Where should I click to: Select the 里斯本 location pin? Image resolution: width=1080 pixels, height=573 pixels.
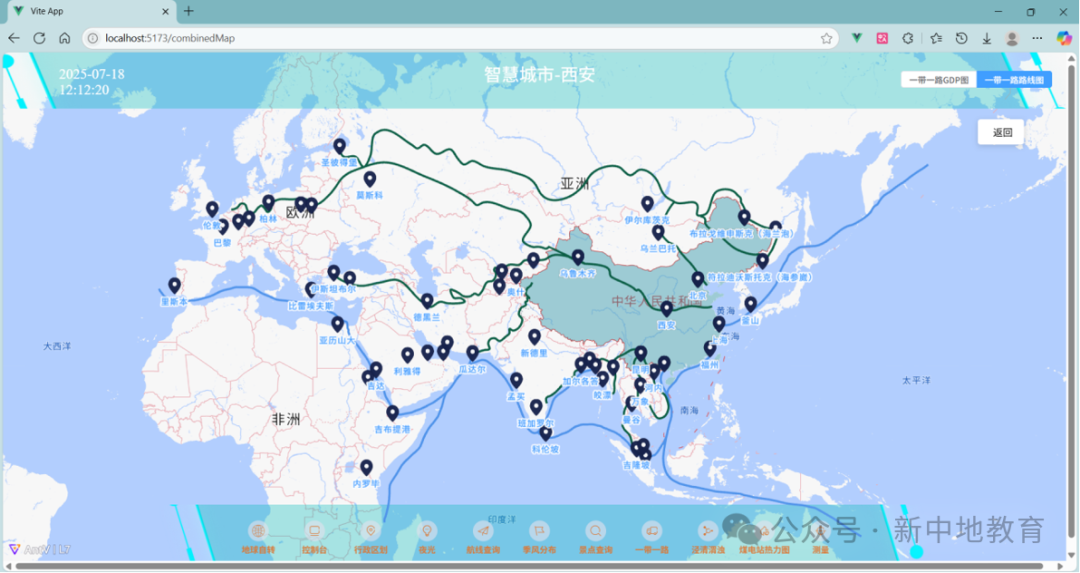(174, 285)
